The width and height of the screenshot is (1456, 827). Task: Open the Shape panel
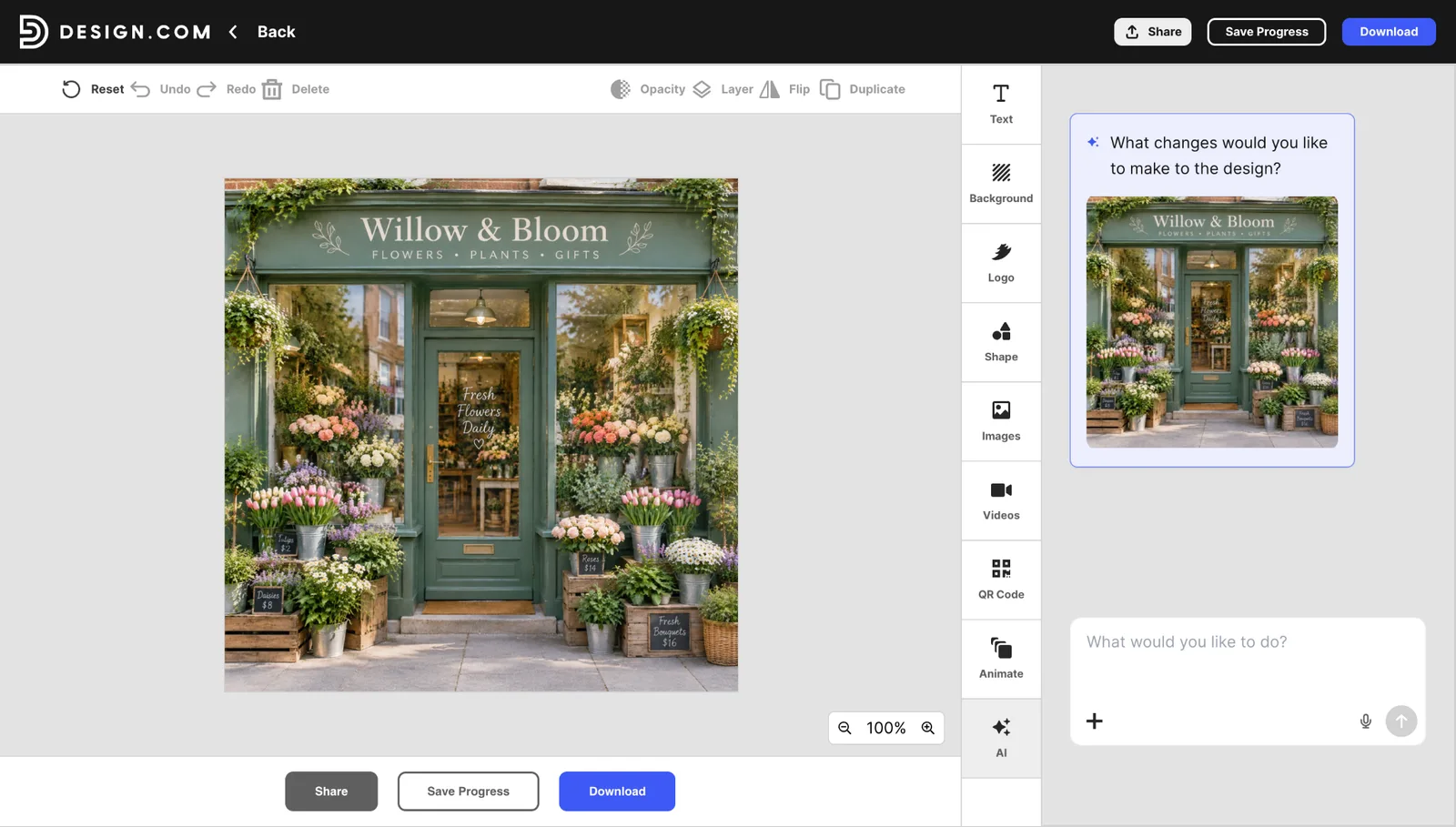(x=1001, y=342)
